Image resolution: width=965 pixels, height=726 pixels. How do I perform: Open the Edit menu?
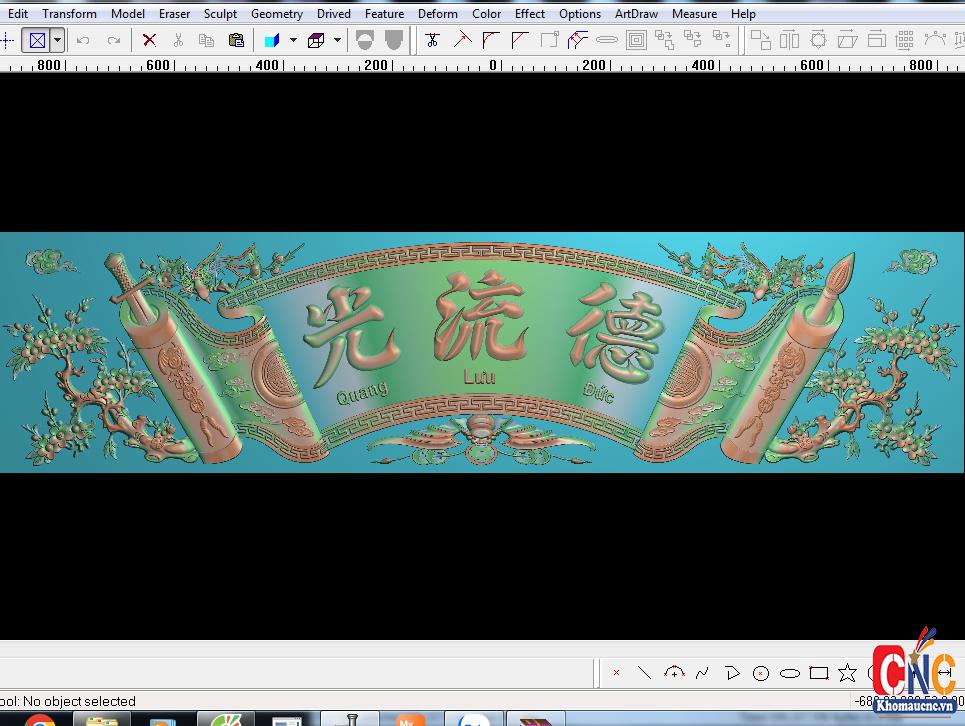coord(18,14)
